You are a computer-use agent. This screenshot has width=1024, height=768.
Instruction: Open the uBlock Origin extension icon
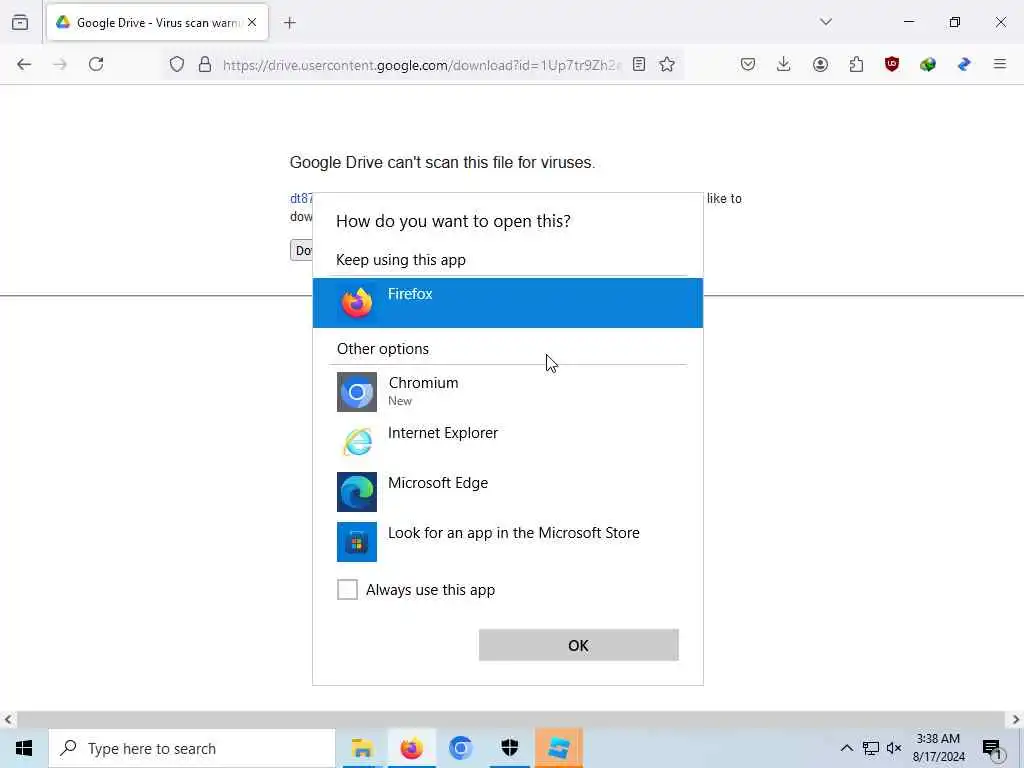click(892, 64)
